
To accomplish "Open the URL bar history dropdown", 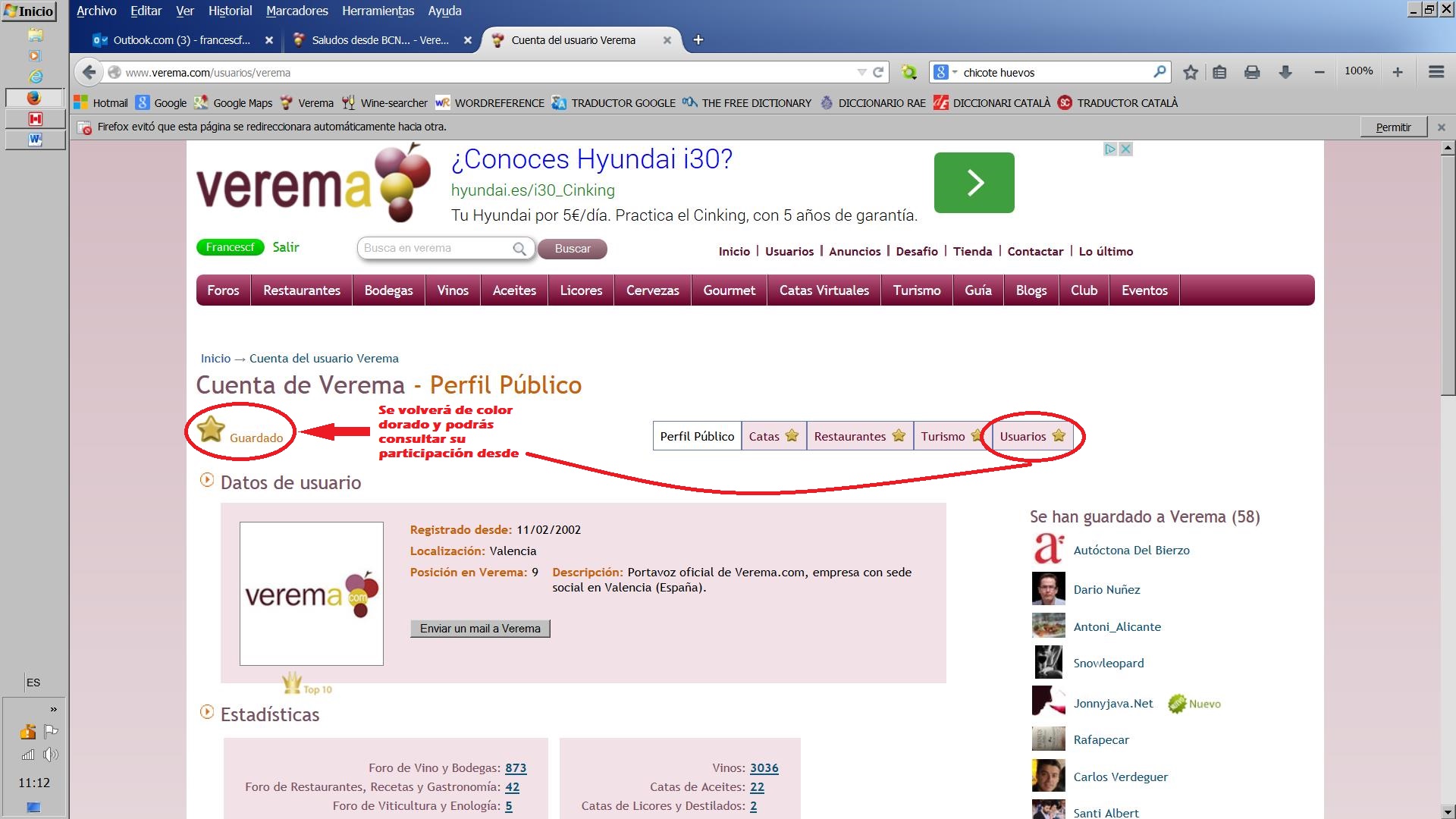I will click(861, 72).
